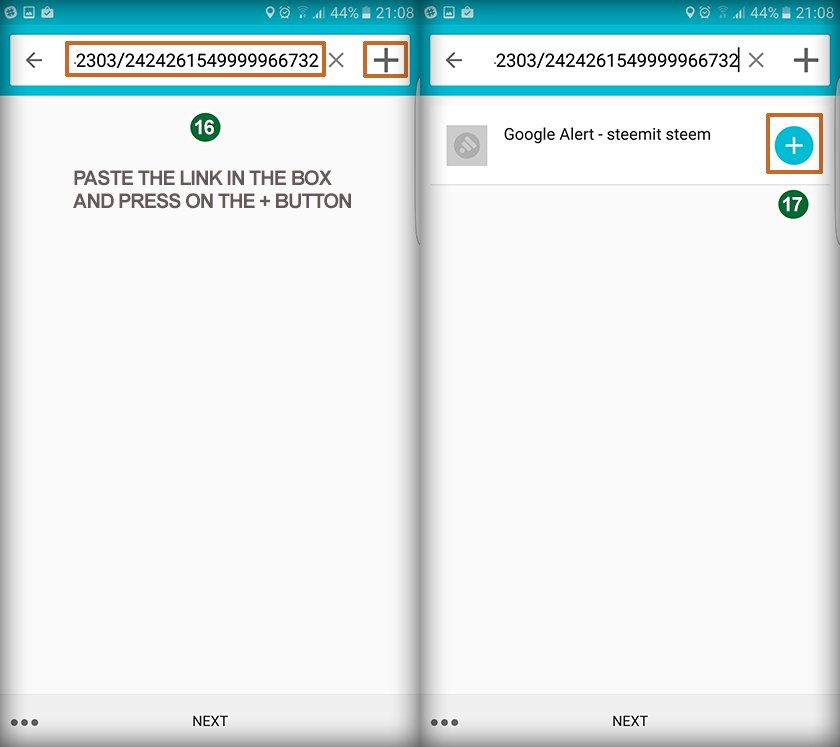Tap back arrow on right phone screen
The image size is (840, 747).
coord(454,60)
